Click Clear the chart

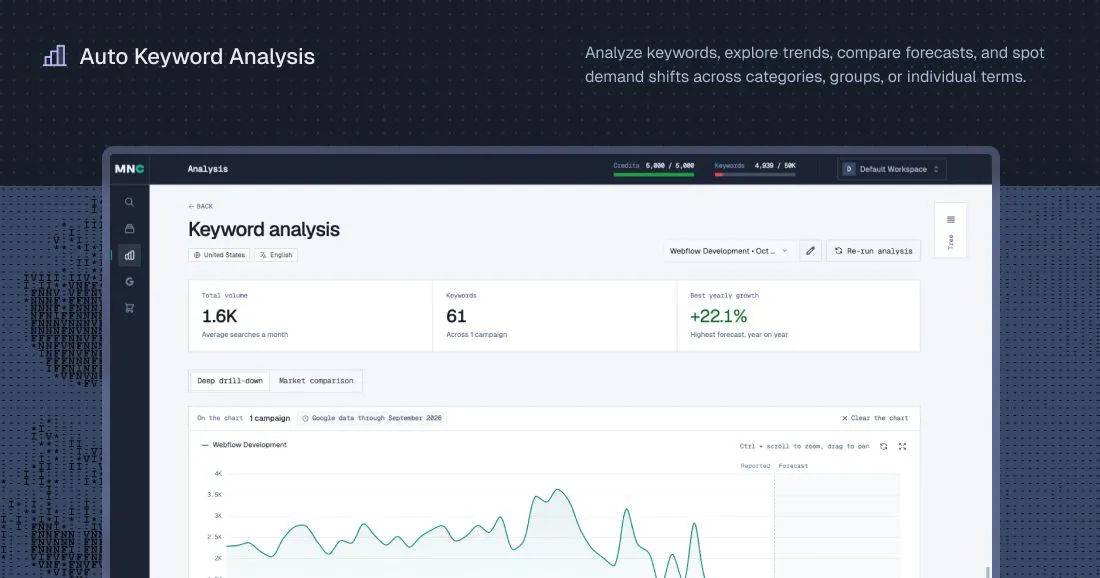coord(875,418)
